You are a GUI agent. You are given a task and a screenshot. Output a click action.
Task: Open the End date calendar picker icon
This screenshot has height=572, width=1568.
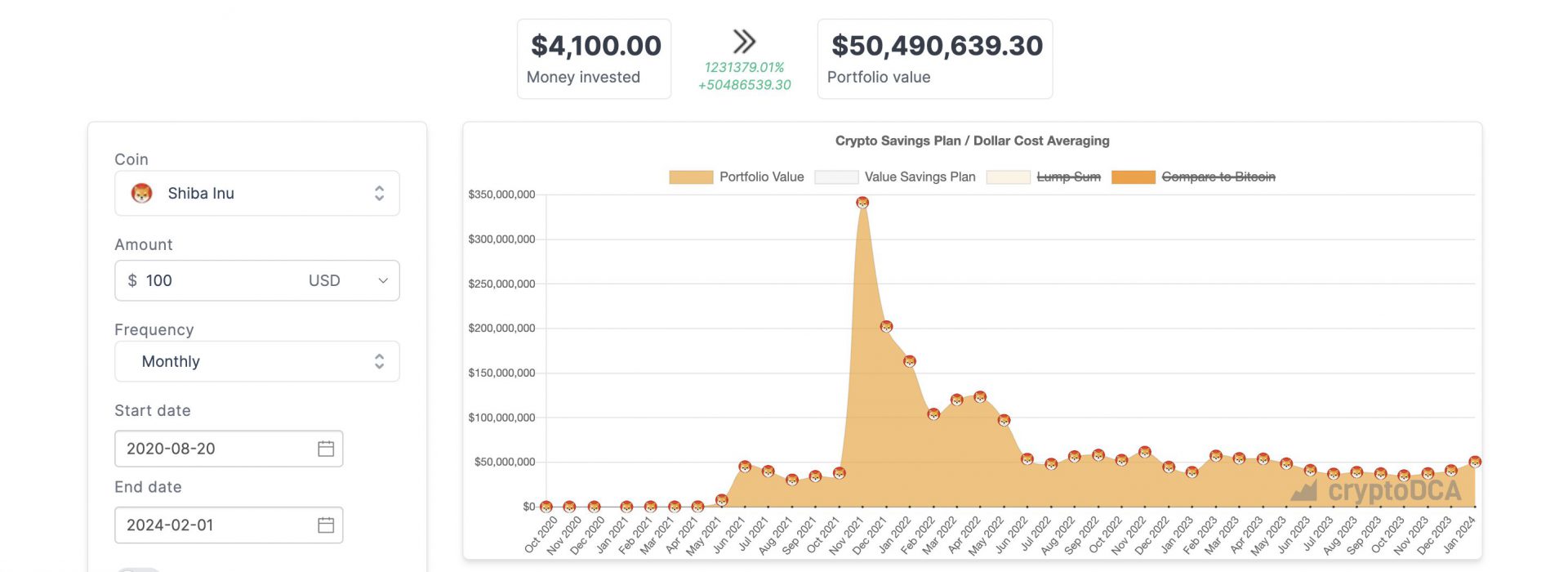[x=326, y=525]
